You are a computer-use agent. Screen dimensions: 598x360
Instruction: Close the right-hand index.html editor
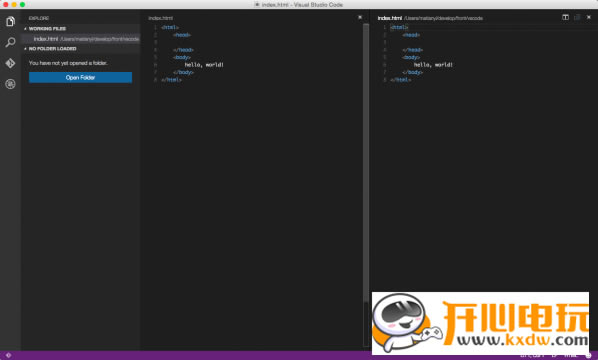588,17
